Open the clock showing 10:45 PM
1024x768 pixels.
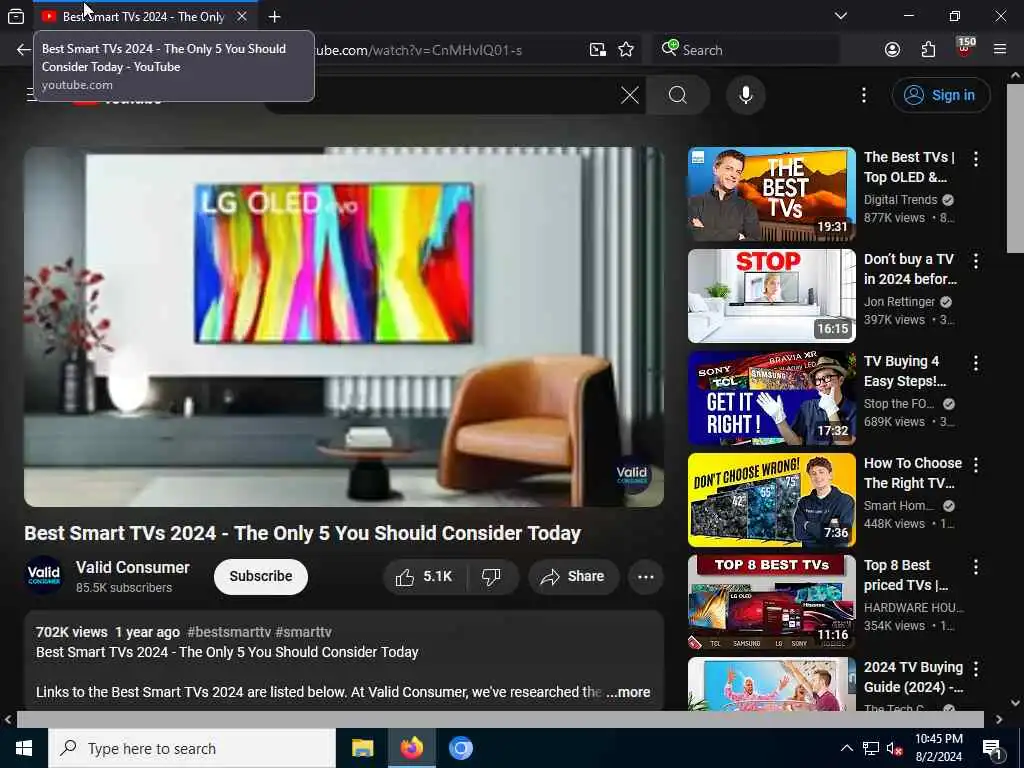938,748
